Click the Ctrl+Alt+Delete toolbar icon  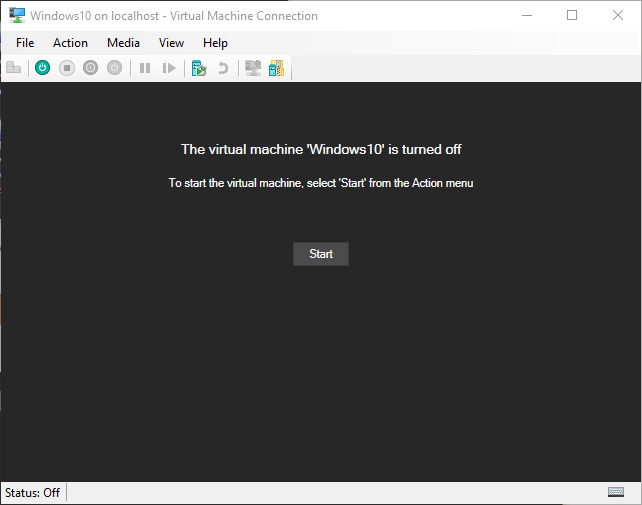tap(14, 68)
